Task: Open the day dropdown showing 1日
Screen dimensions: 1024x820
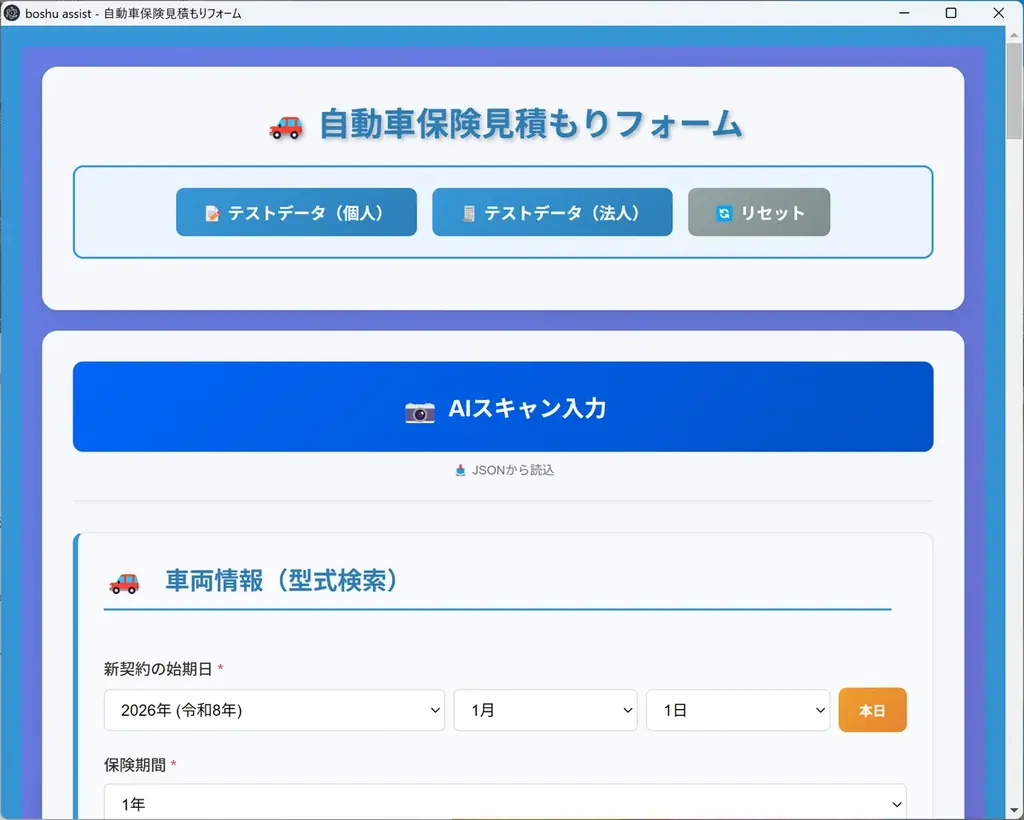Action: [x=738, y=710]
